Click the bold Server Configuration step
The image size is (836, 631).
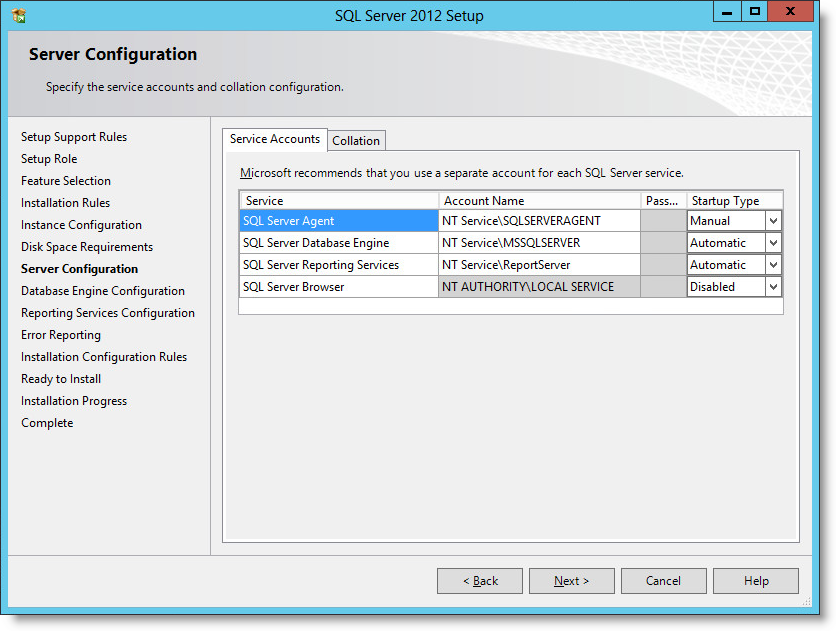tap(79, 269)
